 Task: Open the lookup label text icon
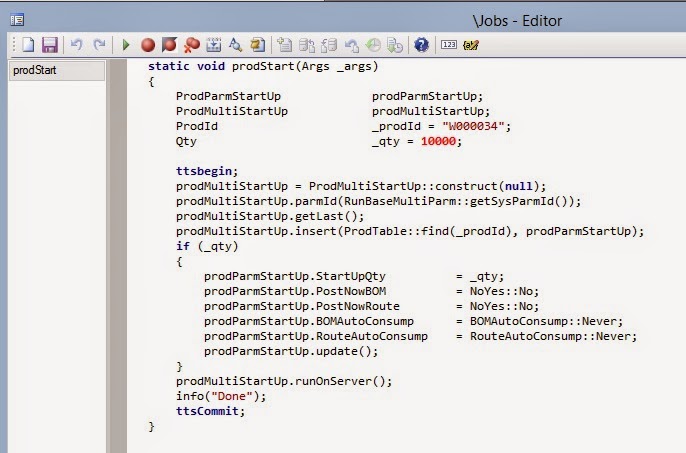click(x=258, y=45)
